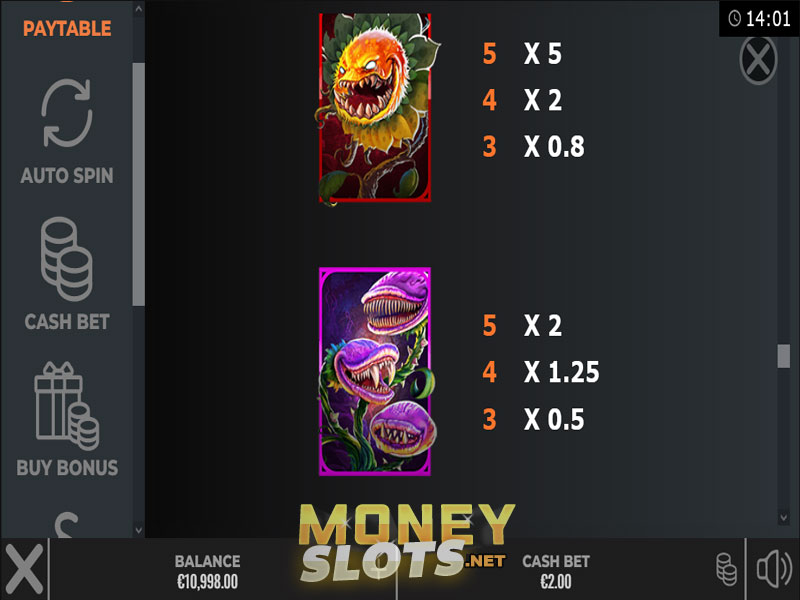800x600 pixels.
Task: Click sidebar scrollbar down arrow
Action: (138, 530)
